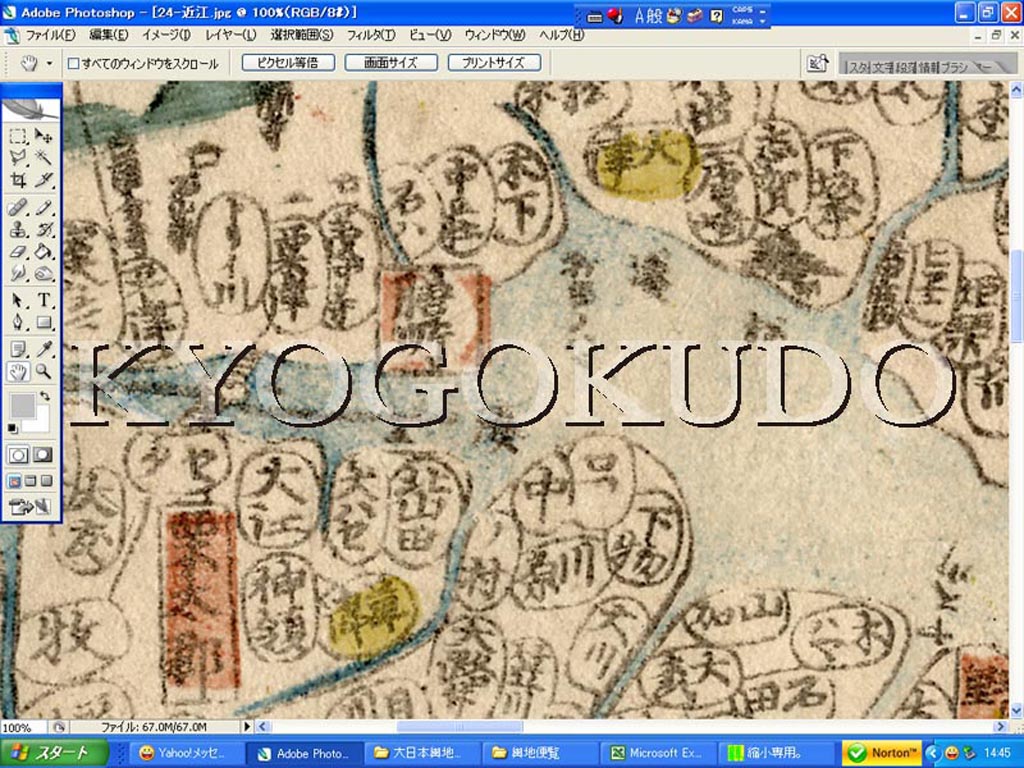Switch to Standard editing mode

click(x=18, y=455)
